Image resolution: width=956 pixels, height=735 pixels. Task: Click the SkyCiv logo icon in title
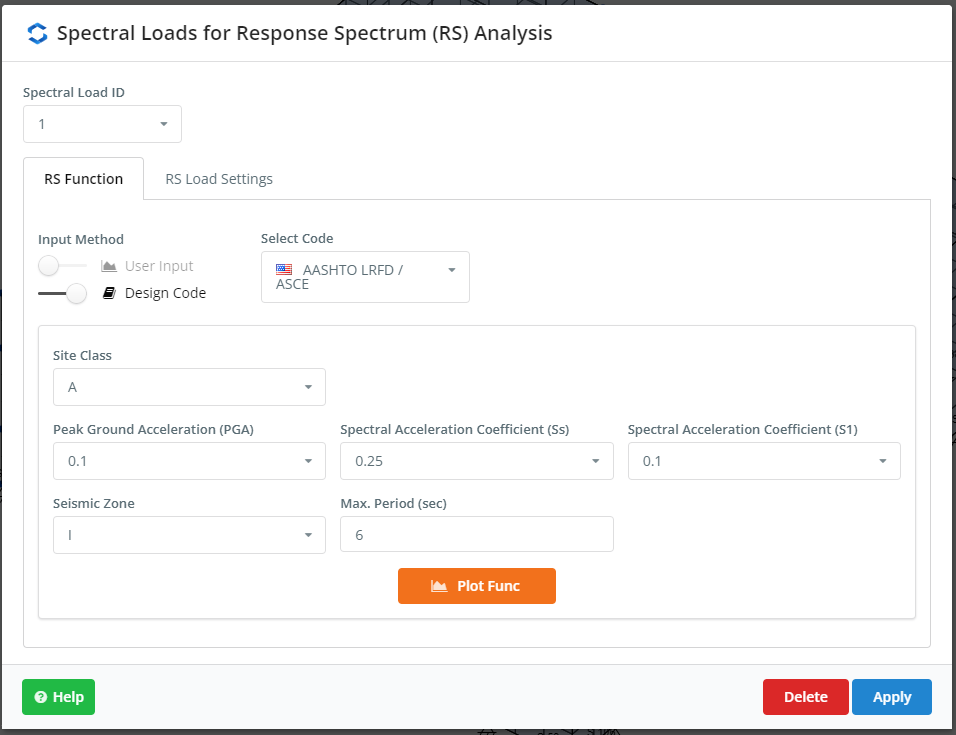click(37, 34)
